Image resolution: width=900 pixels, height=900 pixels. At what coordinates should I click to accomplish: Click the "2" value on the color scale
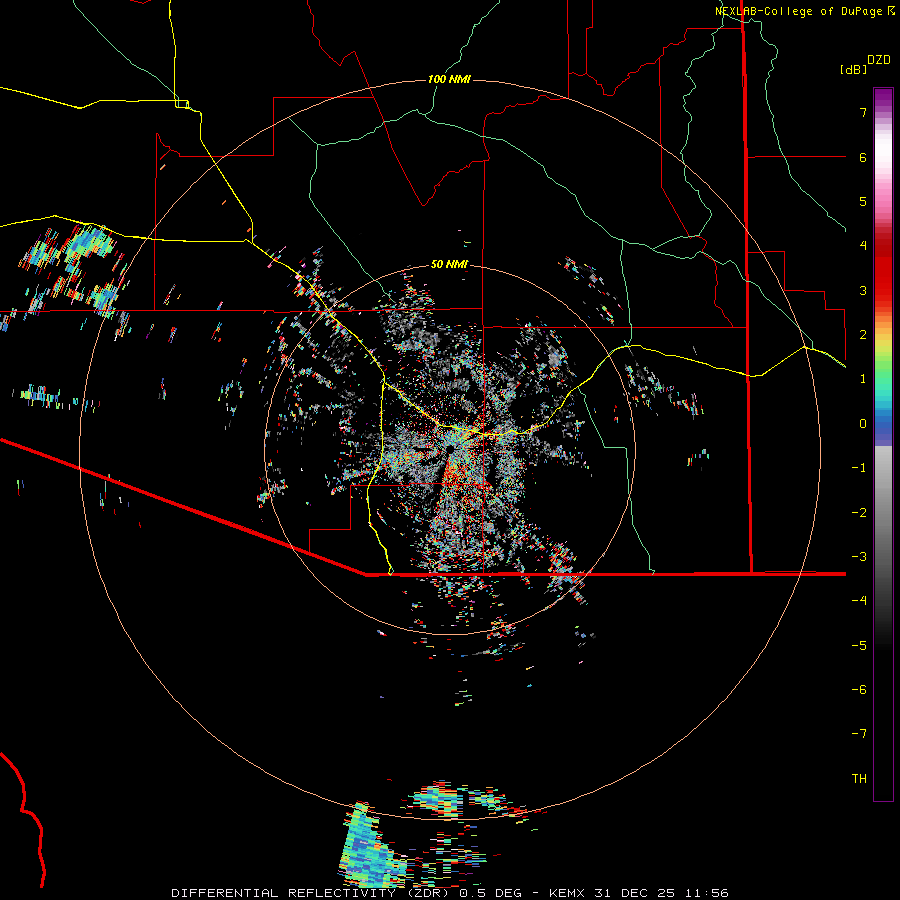[863, 335]
